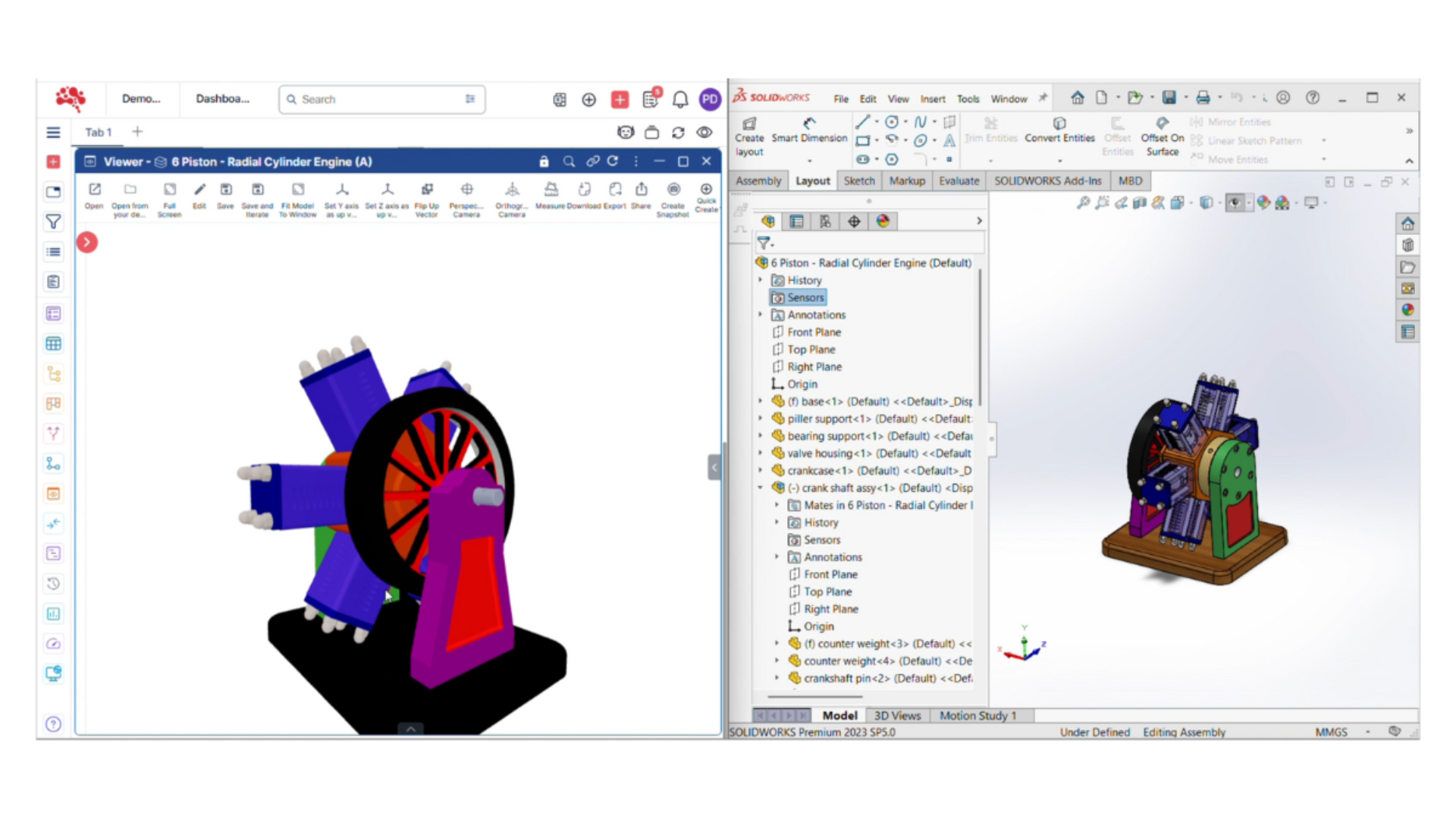Expand the crank shaft assy tree node

[x=761, y=488]
